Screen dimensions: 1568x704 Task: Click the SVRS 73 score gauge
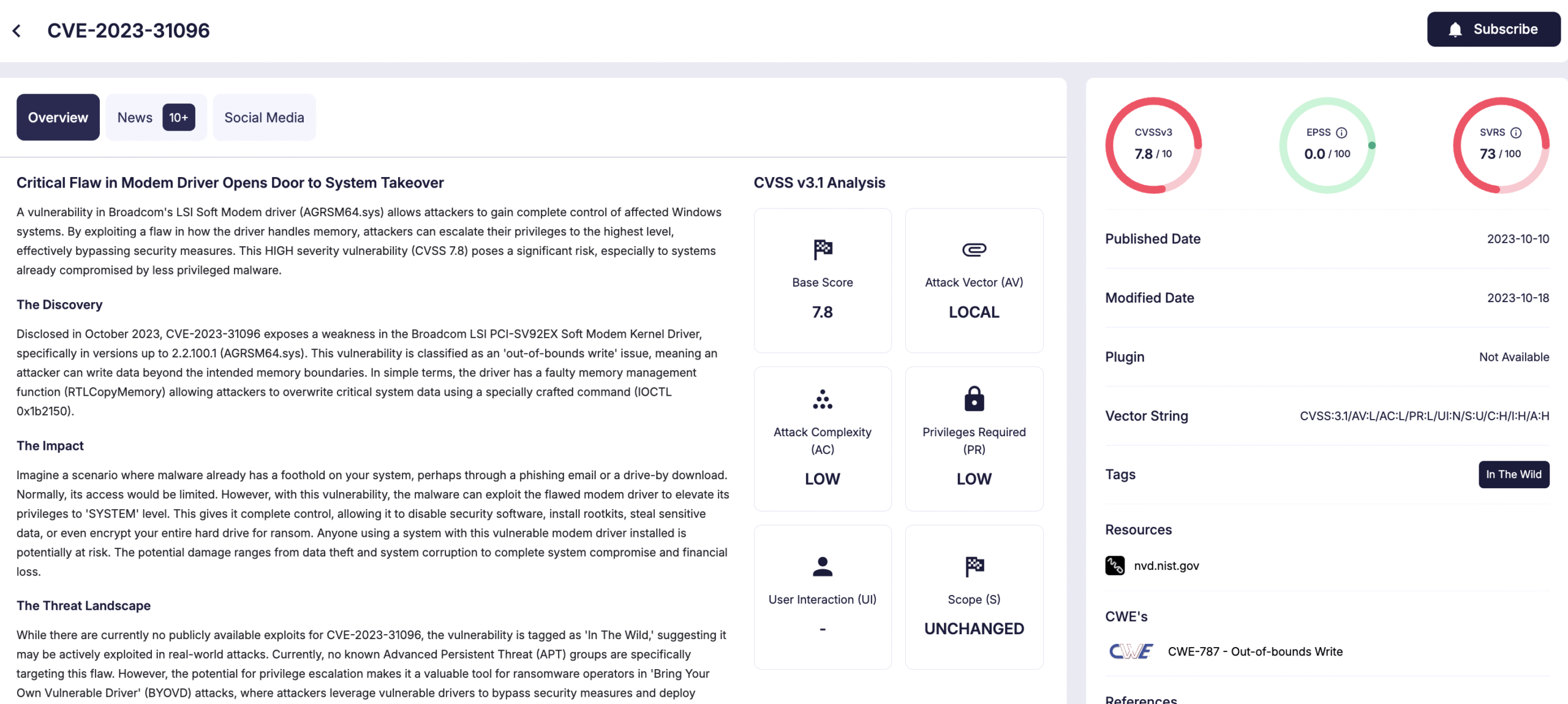pos(1501,145)
